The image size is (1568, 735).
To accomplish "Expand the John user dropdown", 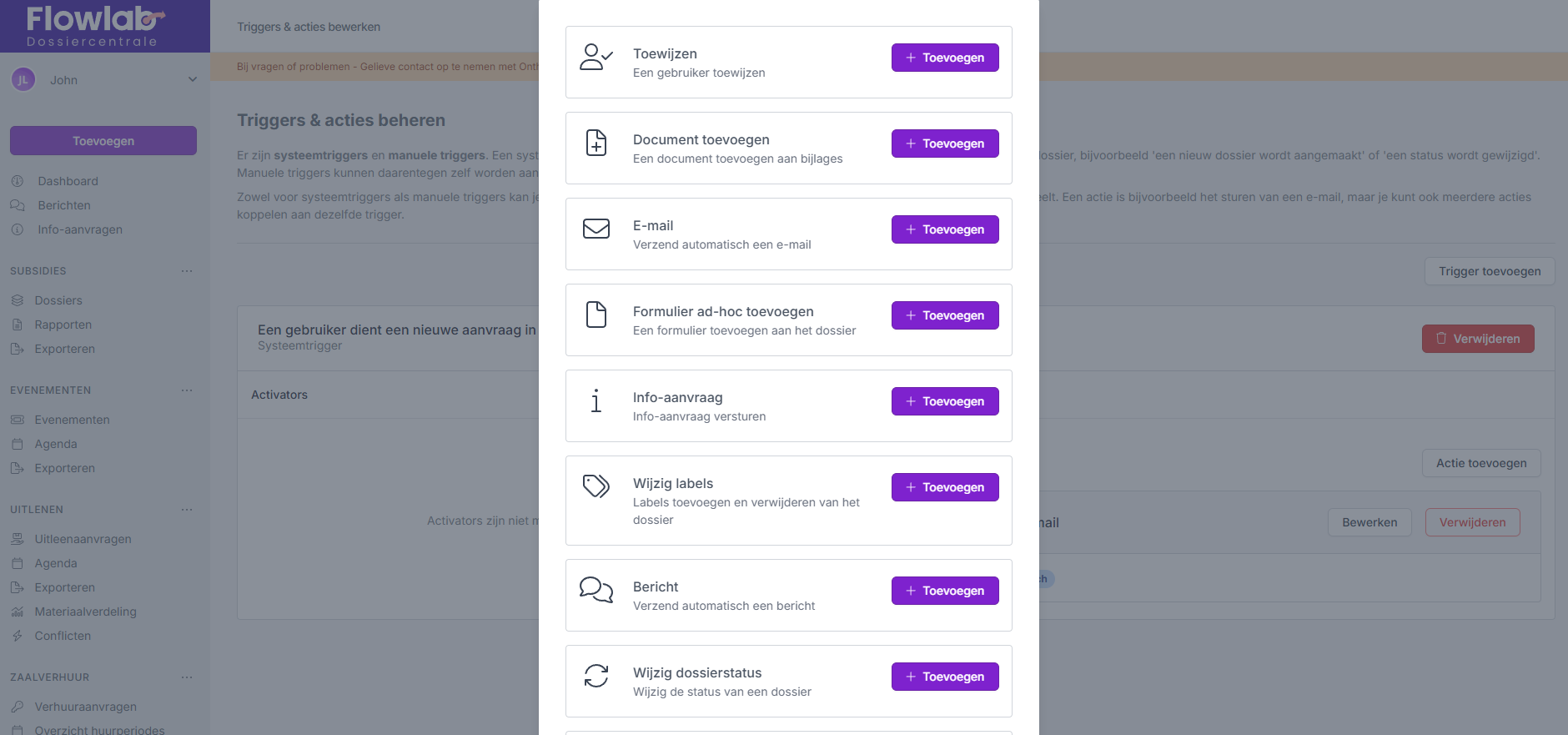I will pyautogui.click(x=193, y=80).
